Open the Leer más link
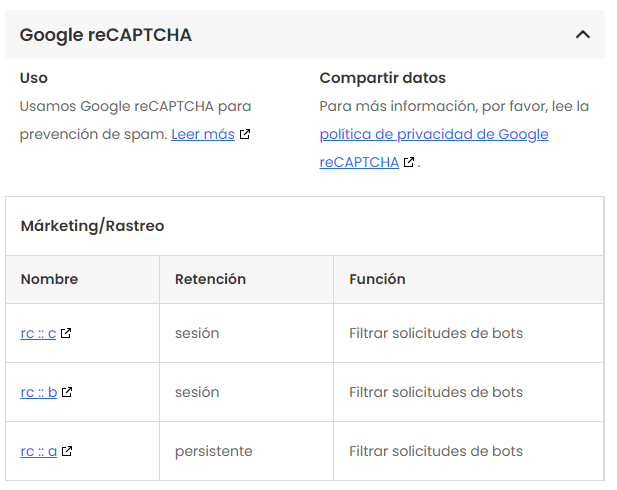The width and height of the screenshot is (617, 490). pyautogui.click(x=202, y=134)
